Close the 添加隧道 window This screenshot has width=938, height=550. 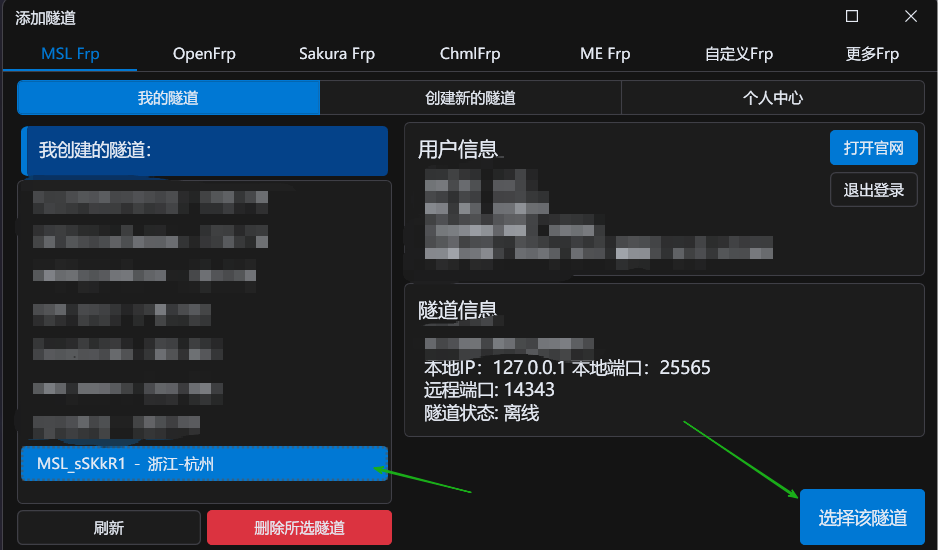pyautogui.click(x=910, y=17)
